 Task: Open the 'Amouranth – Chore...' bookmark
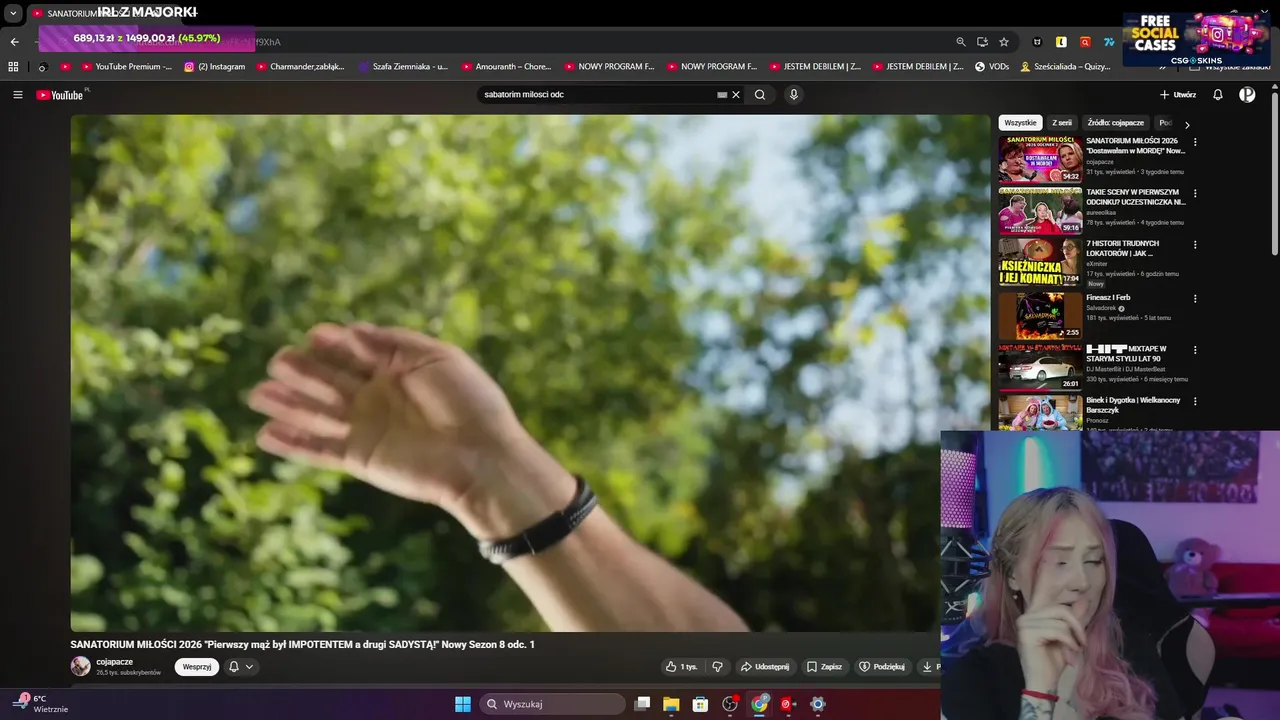(x=506, y=67)
